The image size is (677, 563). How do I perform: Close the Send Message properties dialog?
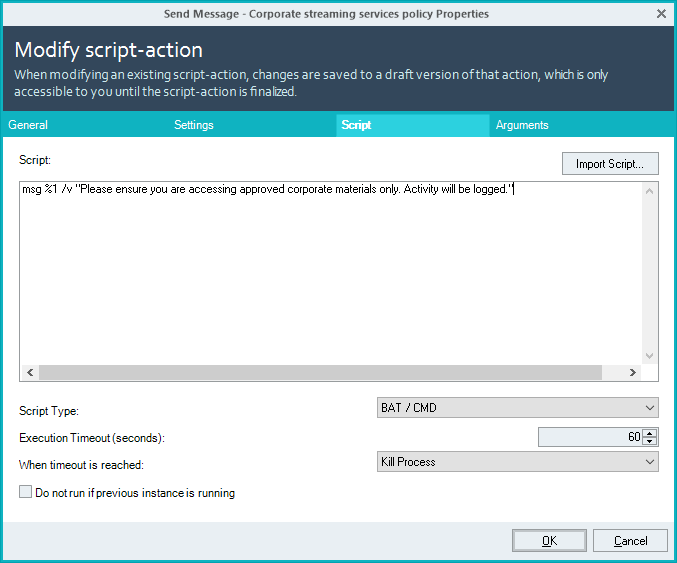point(661,14)
